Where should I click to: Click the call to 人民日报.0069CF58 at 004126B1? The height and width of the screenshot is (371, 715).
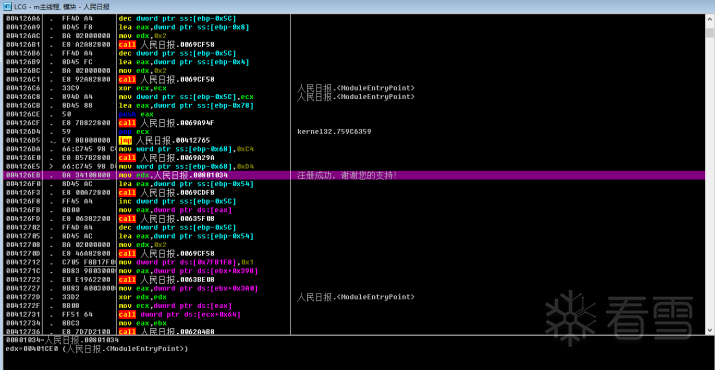tap(166, 45)
